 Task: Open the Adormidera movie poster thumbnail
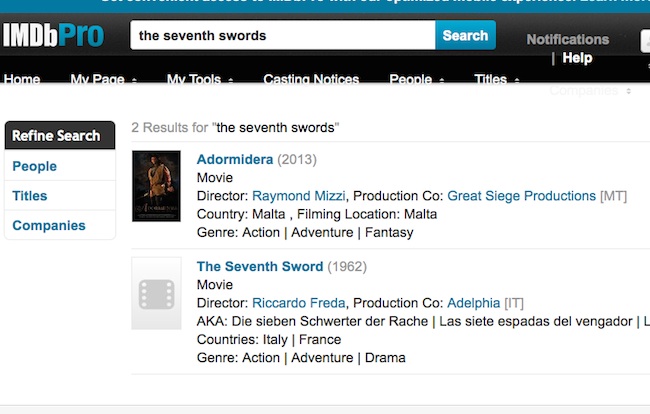tap(156, 186)
